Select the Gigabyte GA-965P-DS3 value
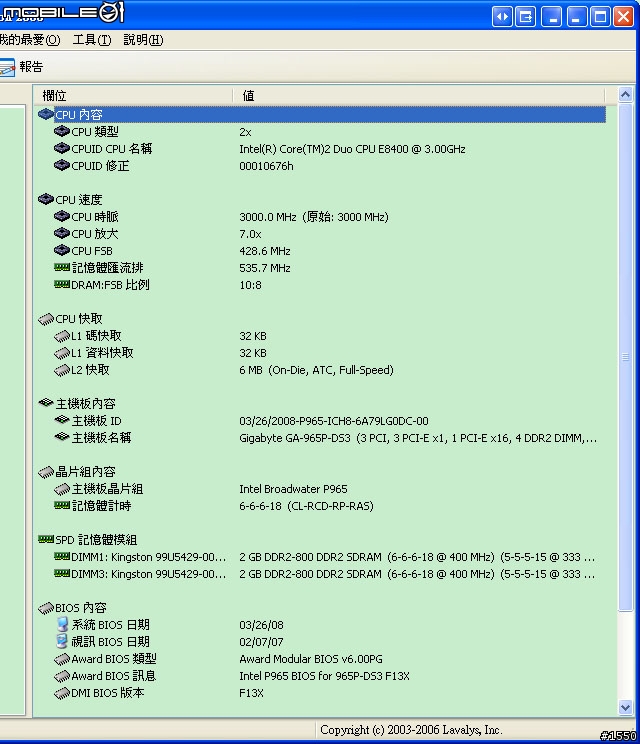 click(x=418, y=438)
